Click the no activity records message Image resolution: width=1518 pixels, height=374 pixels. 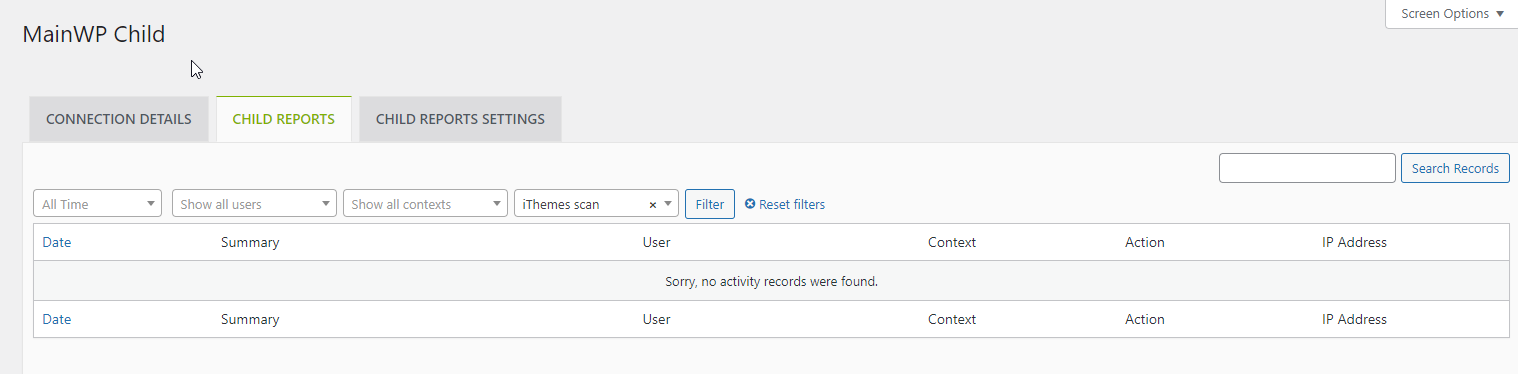771,281
